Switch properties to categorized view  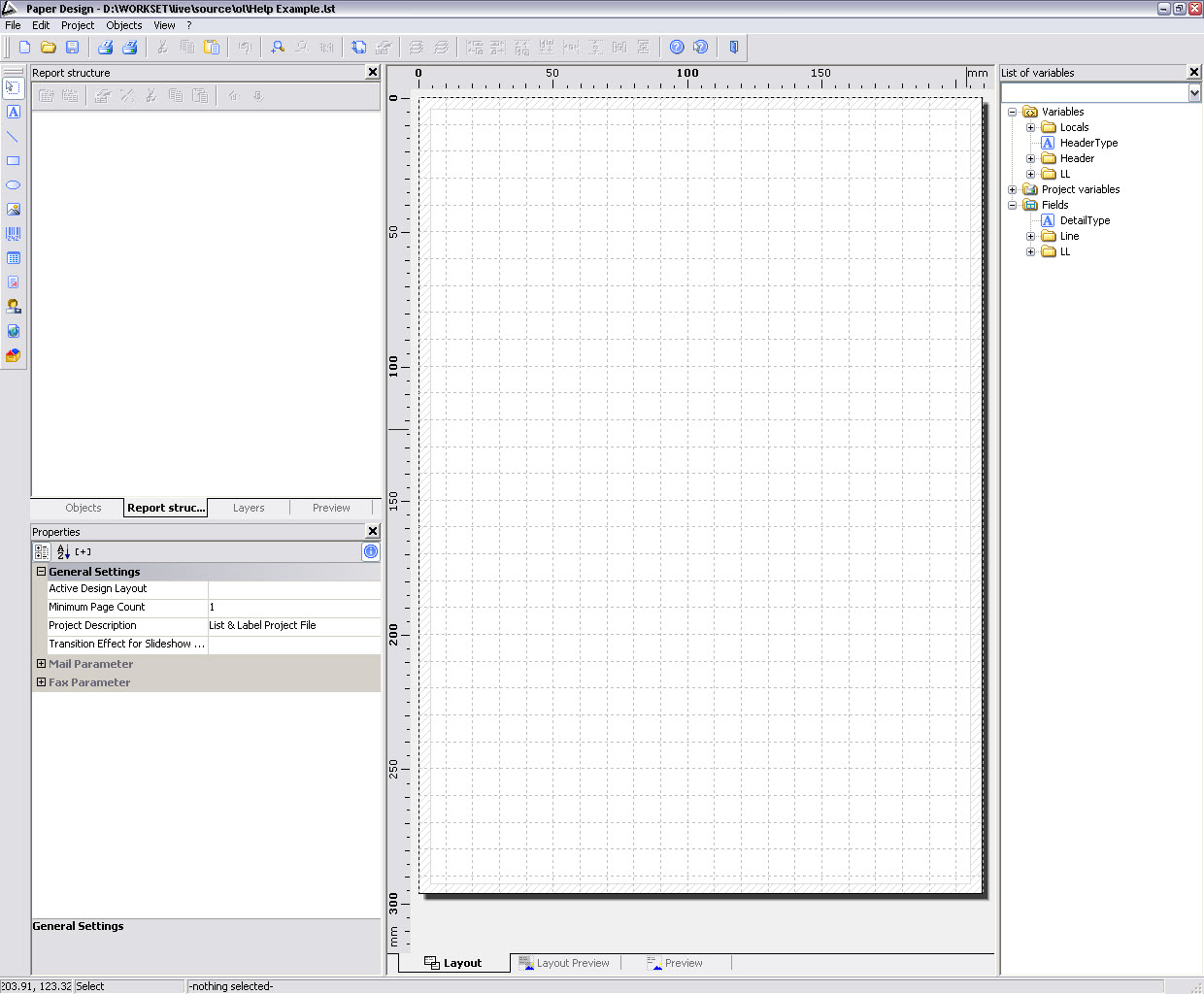[x=42, y=551]
